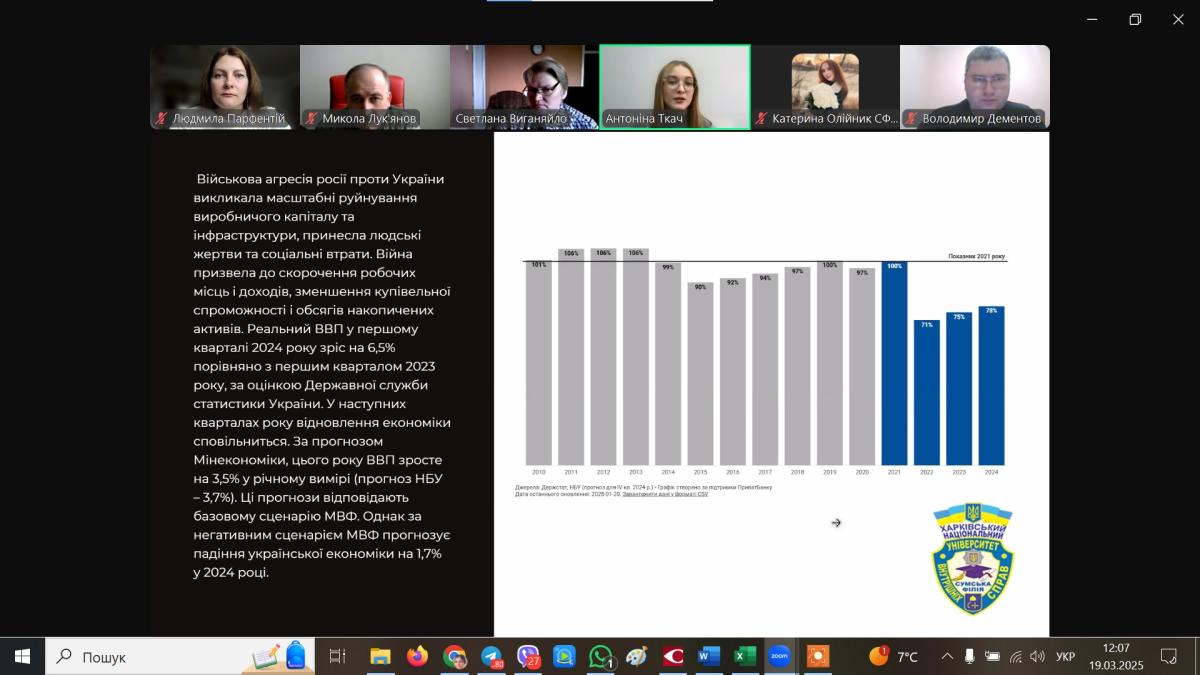Launch Firefox from the taskbar
Screen dimensions: 1200x675
pyautogui.click(x=417, y=656)
